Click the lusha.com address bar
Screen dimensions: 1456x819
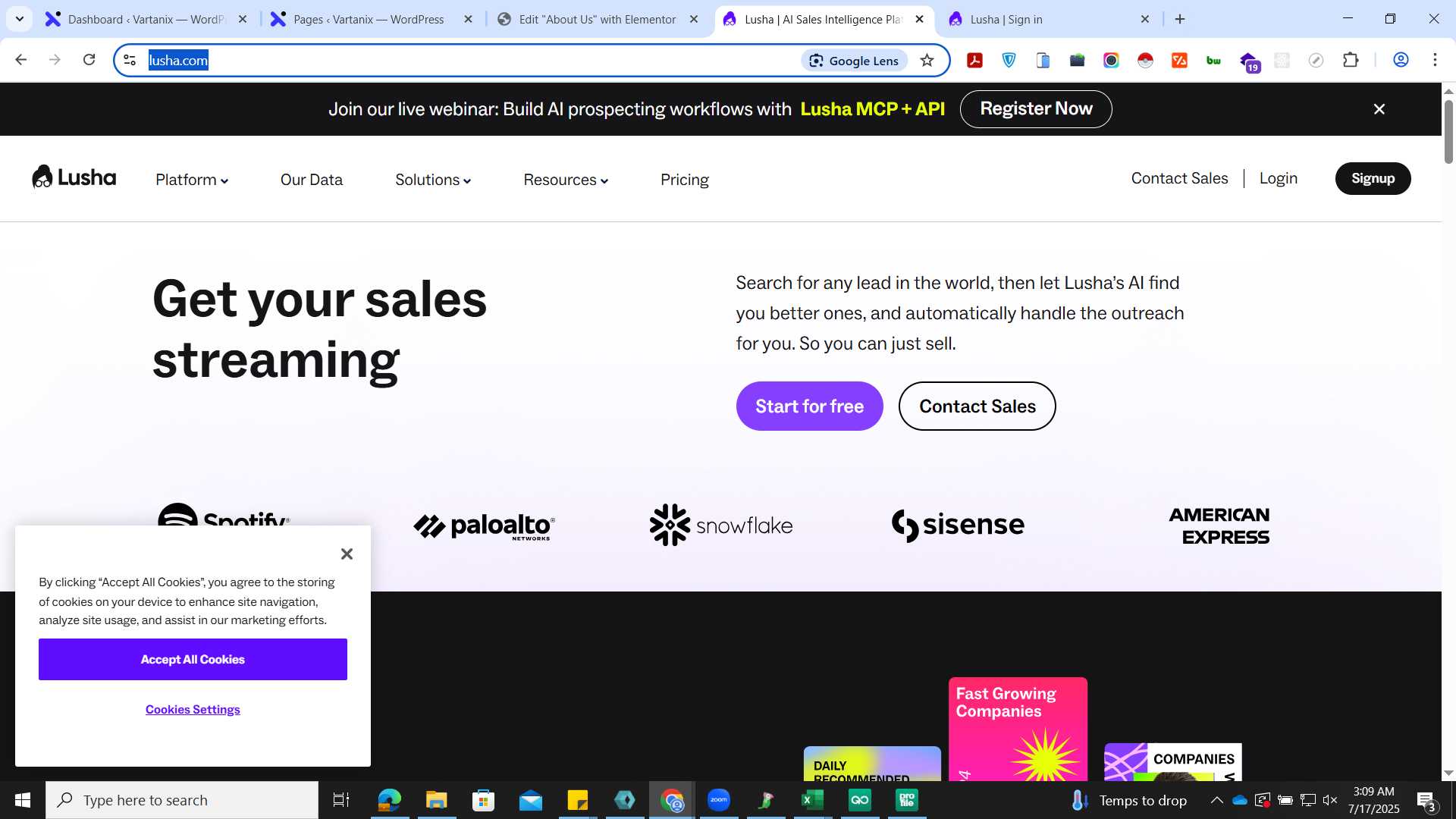click(470, 61)
